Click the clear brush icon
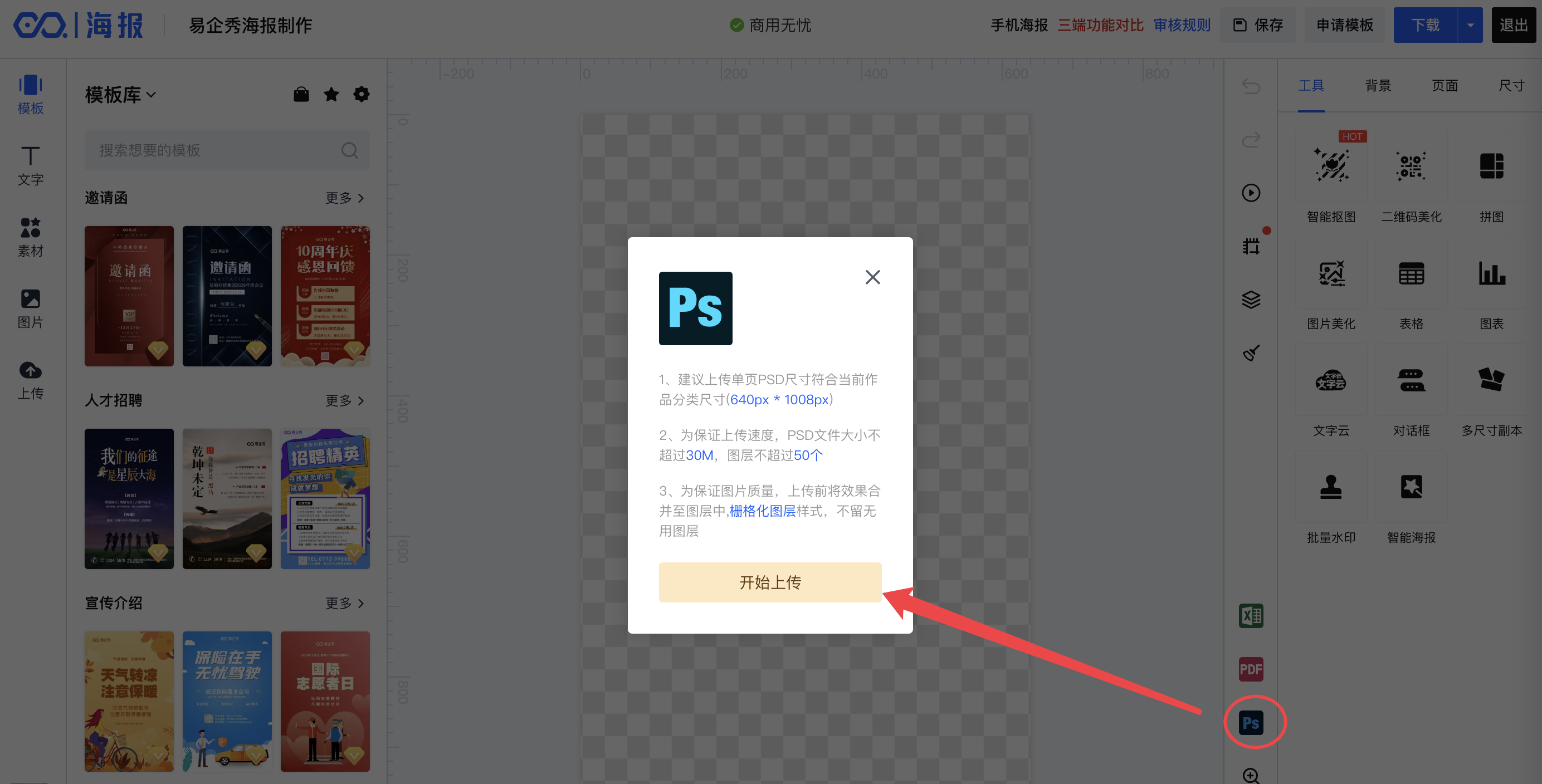Screen dimensions: 1542x784 click(x=1251, y=352)
